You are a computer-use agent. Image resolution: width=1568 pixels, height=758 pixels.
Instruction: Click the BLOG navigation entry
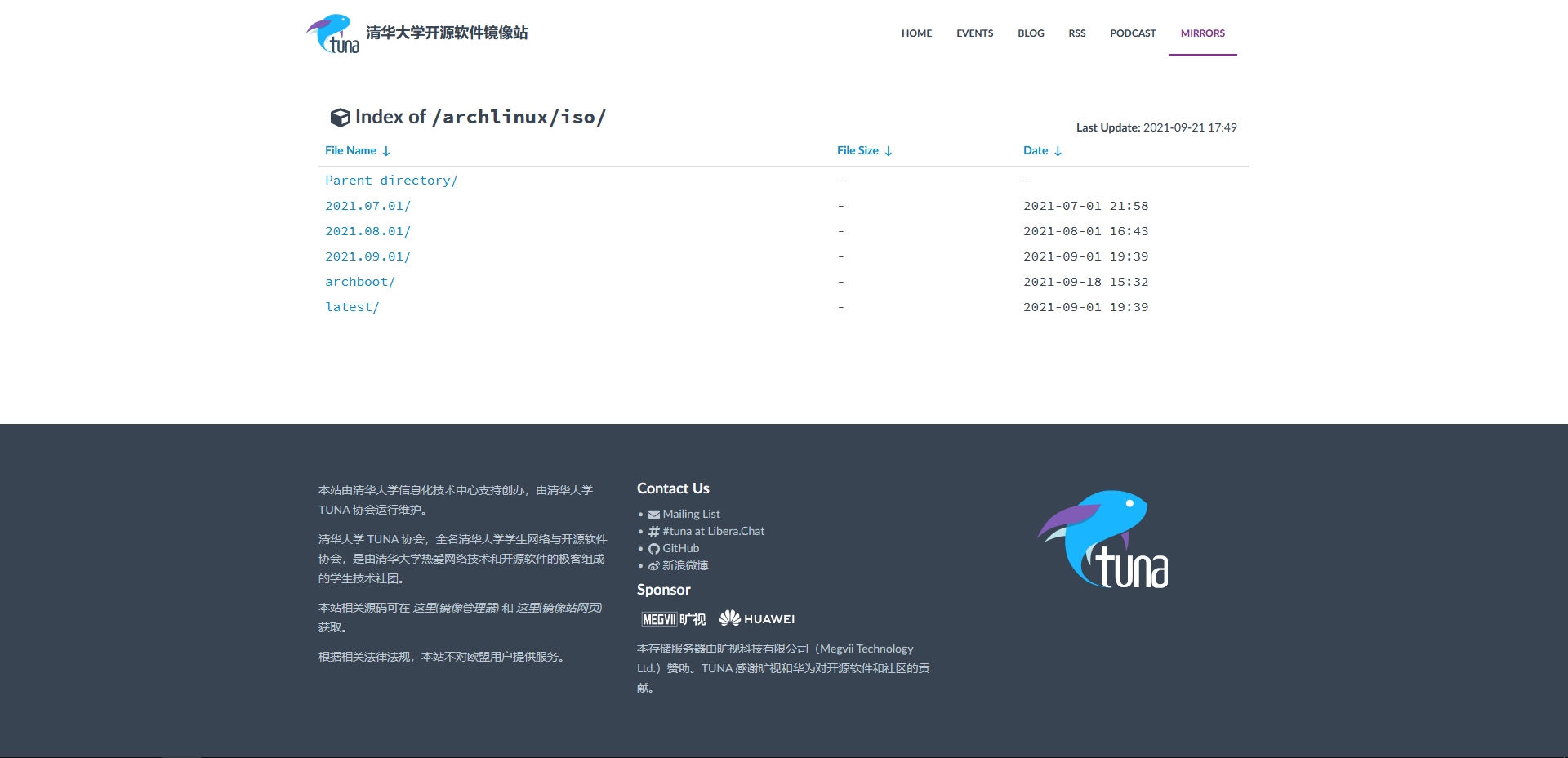(1030, 33)
